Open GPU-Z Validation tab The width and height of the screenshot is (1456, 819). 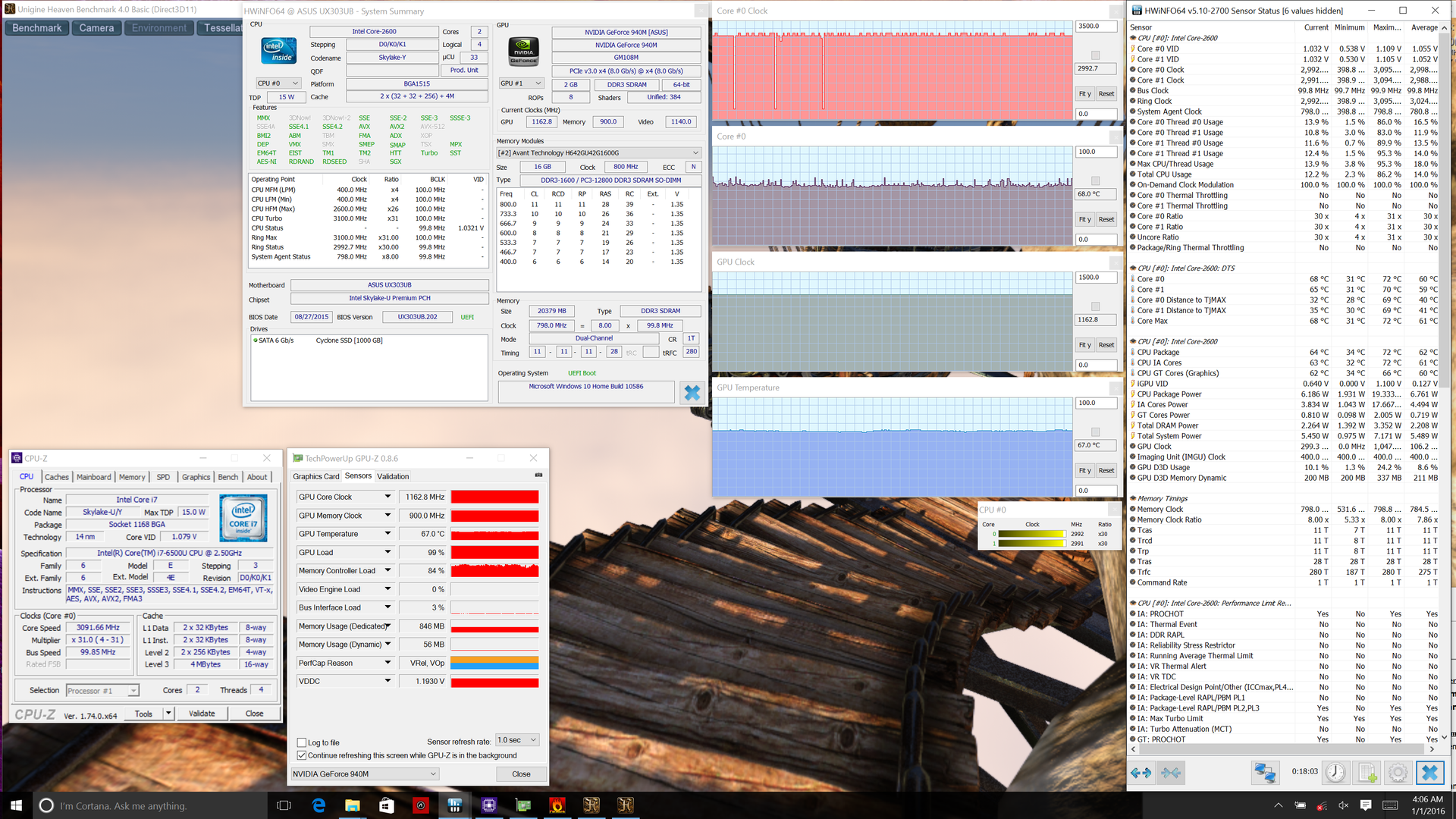pos(393,476)
